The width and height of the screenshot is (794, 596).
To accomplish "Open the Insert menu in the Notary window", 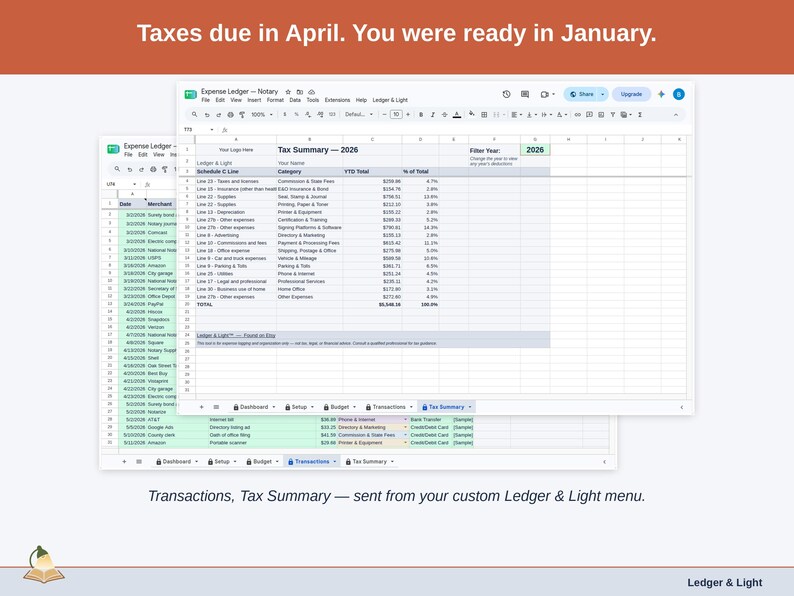I will tap(254, 100).
